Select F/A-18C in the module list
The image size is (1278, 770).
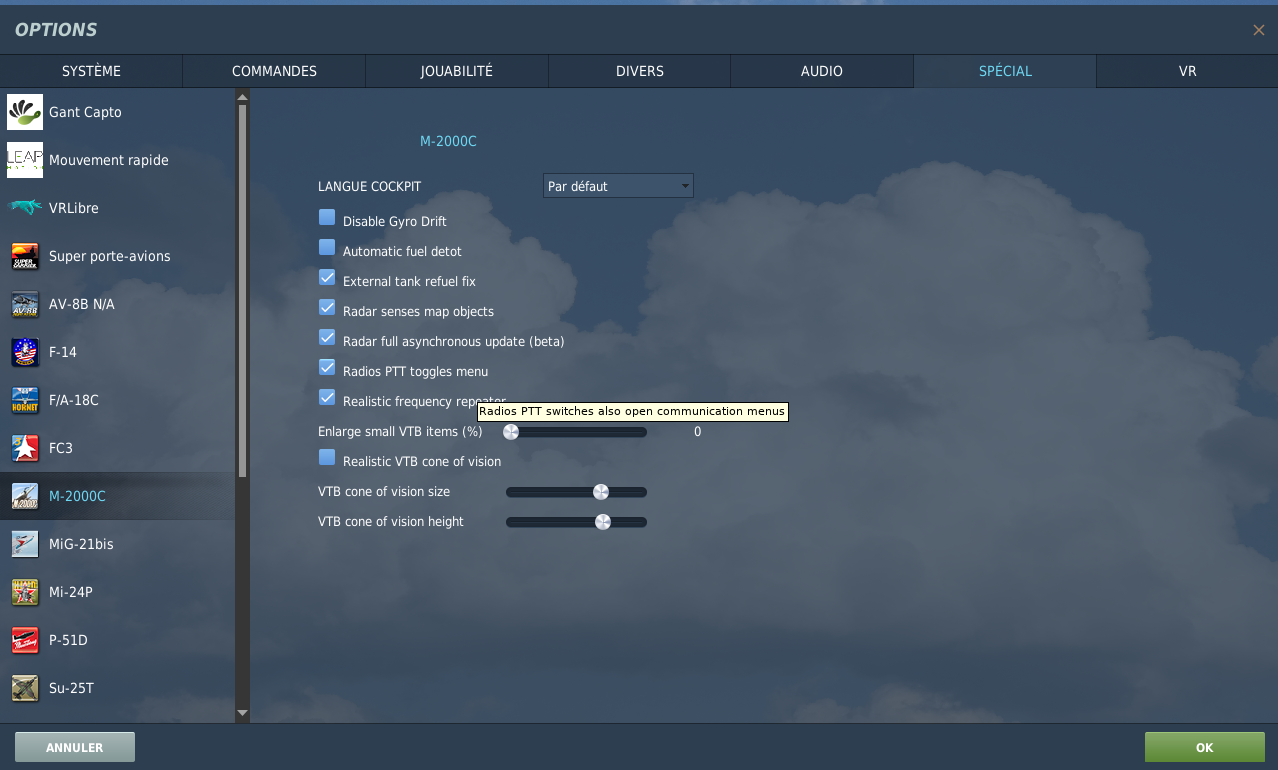pyautogui.click(x=118, y=400)
